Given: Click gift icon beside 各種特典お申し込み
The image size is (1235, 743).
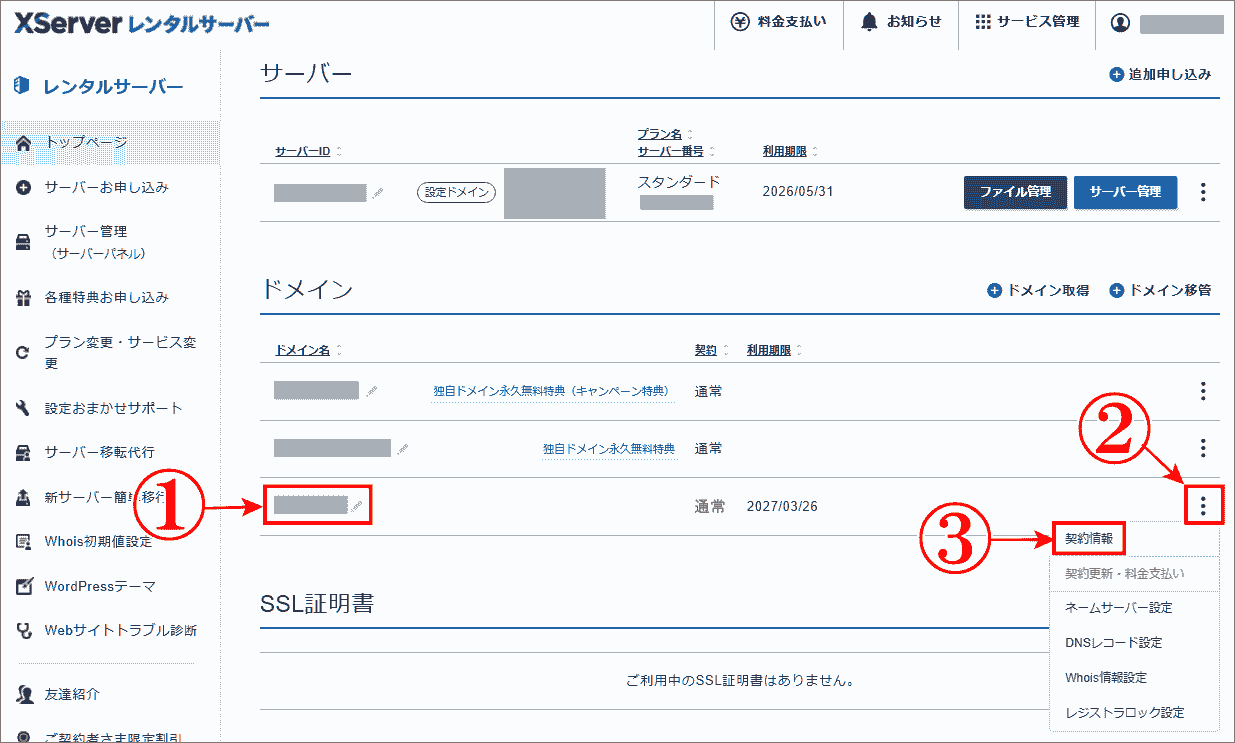Looking at the screenshot, I should 24,298.
